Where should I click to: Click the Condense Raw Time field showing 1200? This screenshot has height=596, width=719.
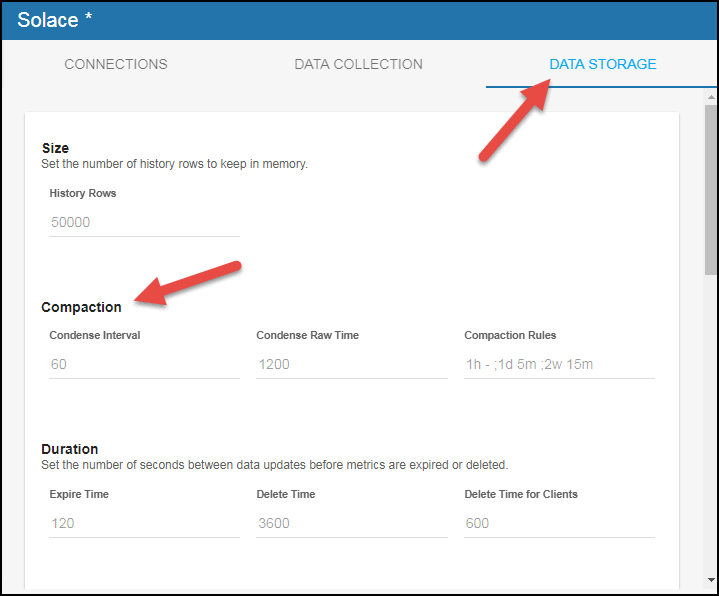[351, 364]
